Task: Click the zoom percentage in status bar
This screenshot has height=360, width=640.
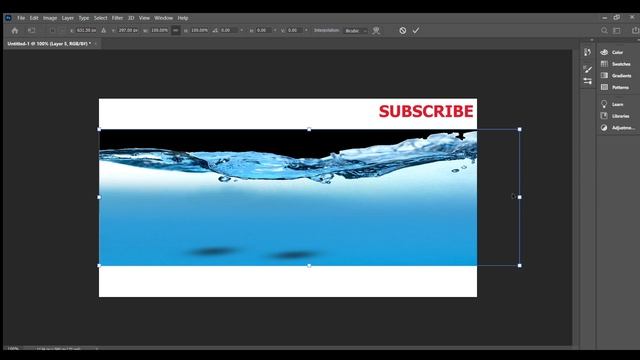Action: click(13, 349)
